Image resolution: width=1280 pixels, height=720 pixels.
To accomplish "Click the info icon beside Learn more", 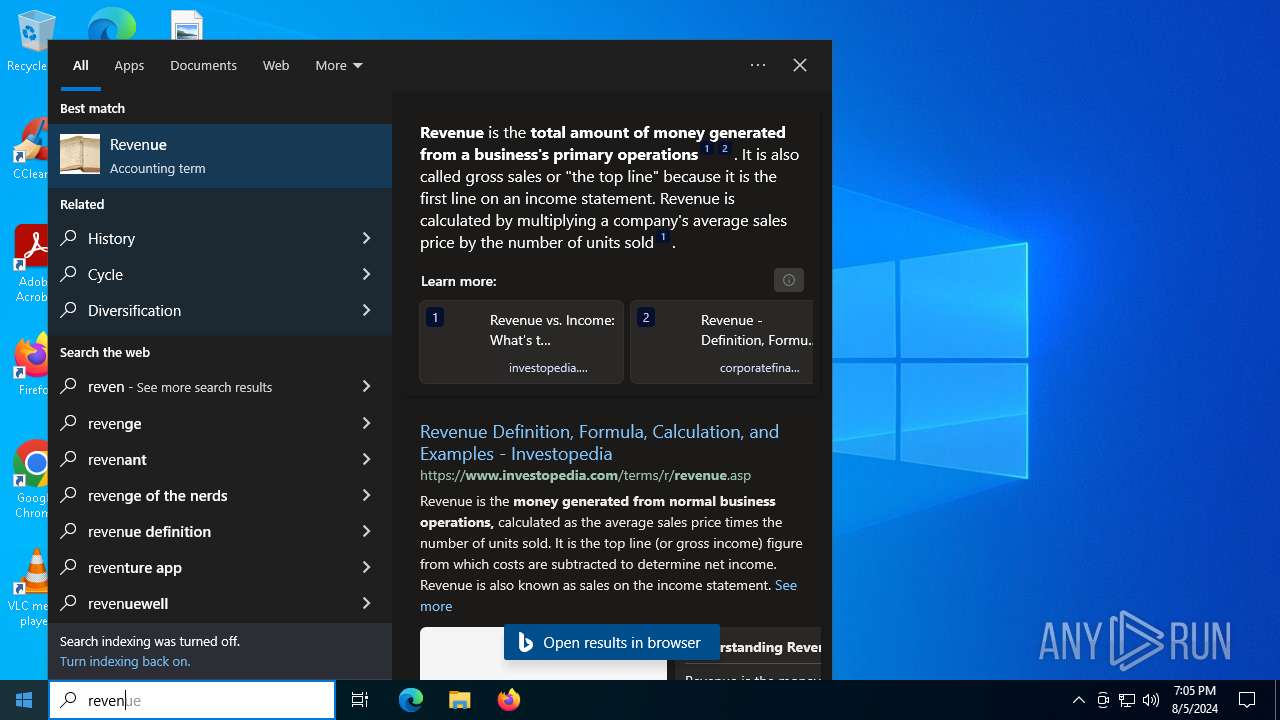I will pos(789,280).
